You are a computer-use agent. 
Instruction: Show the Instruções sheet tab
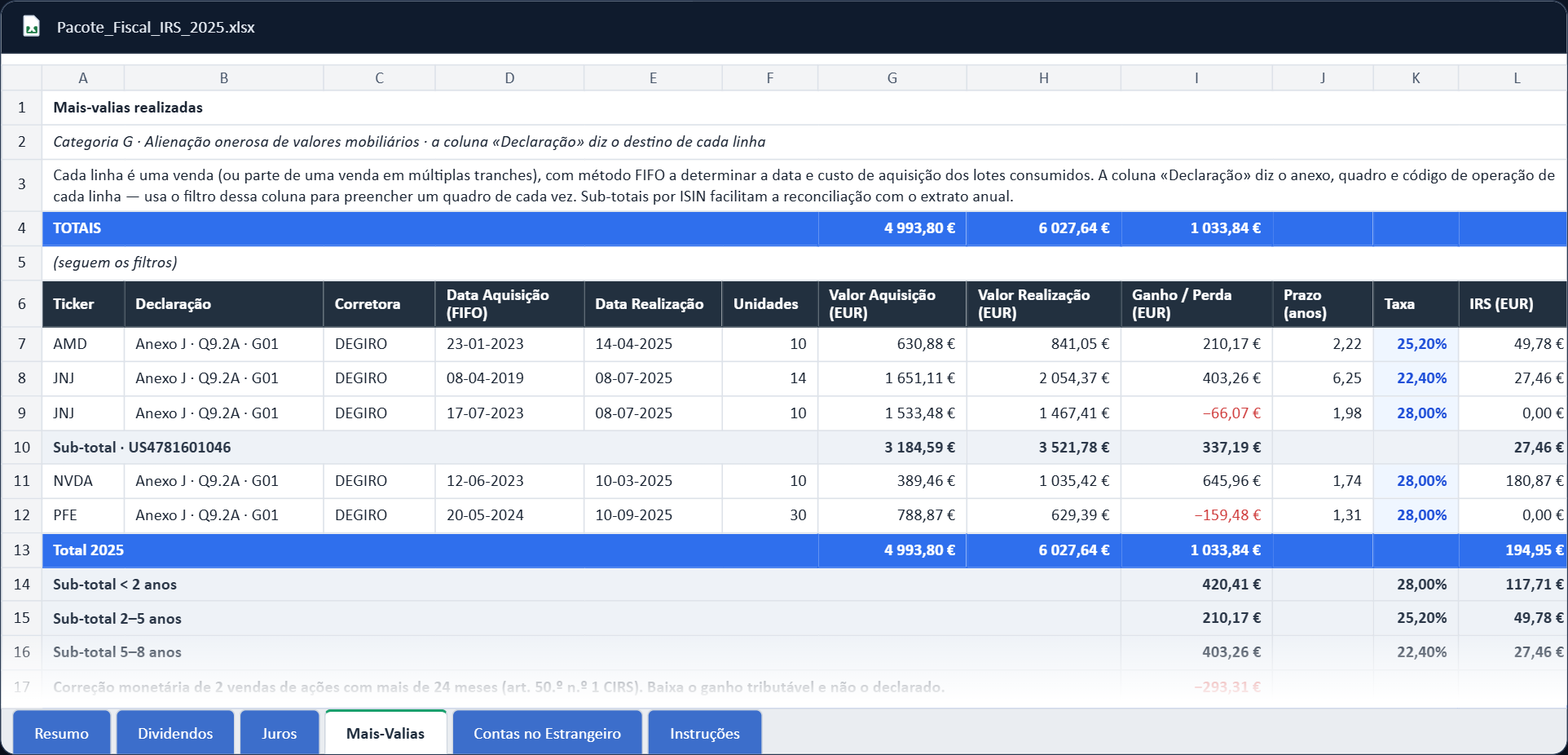(705, 733)
